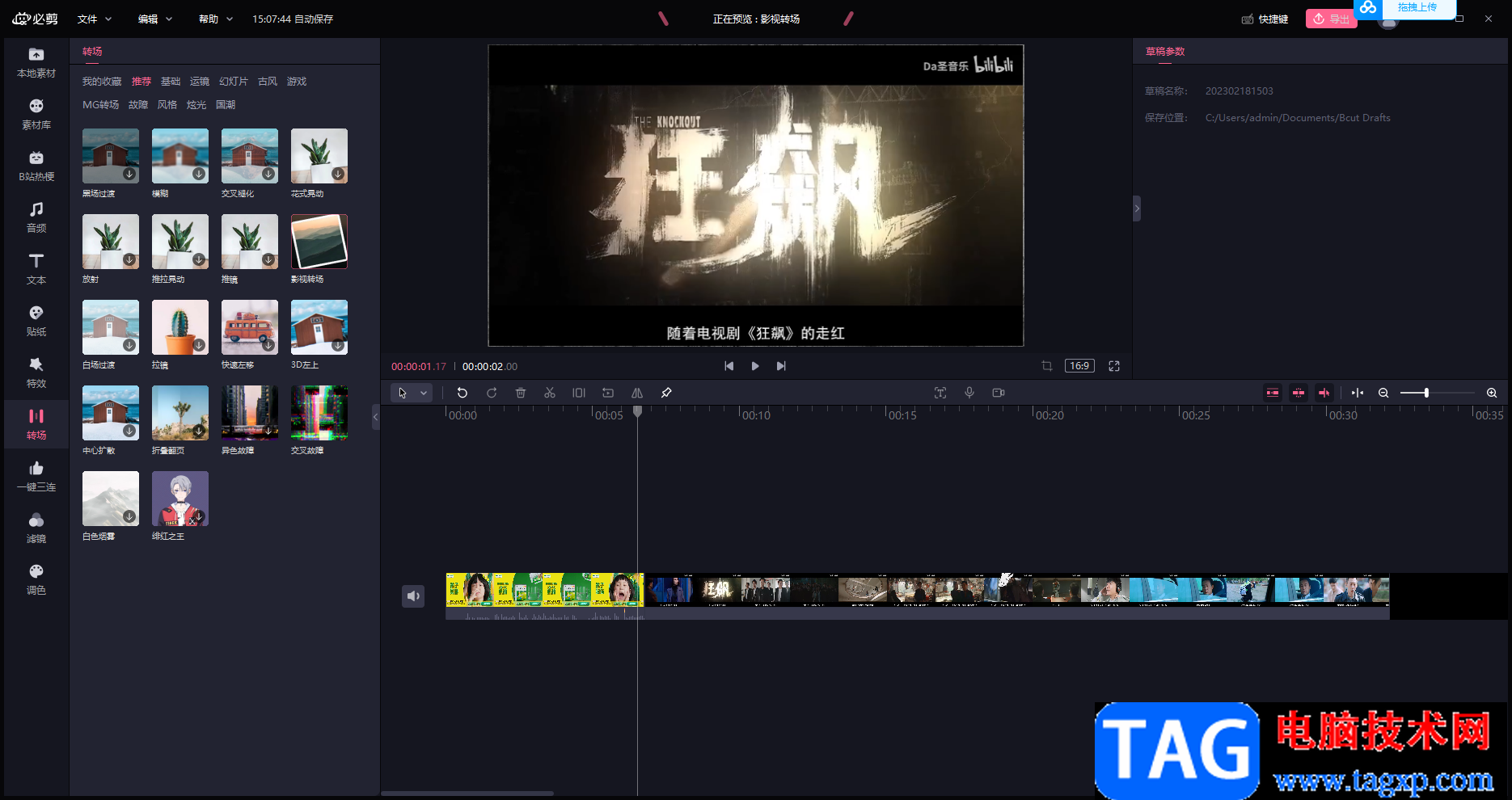
Task: Zoom out the timeline with minus magnifier
Action: pos(1383,393)
